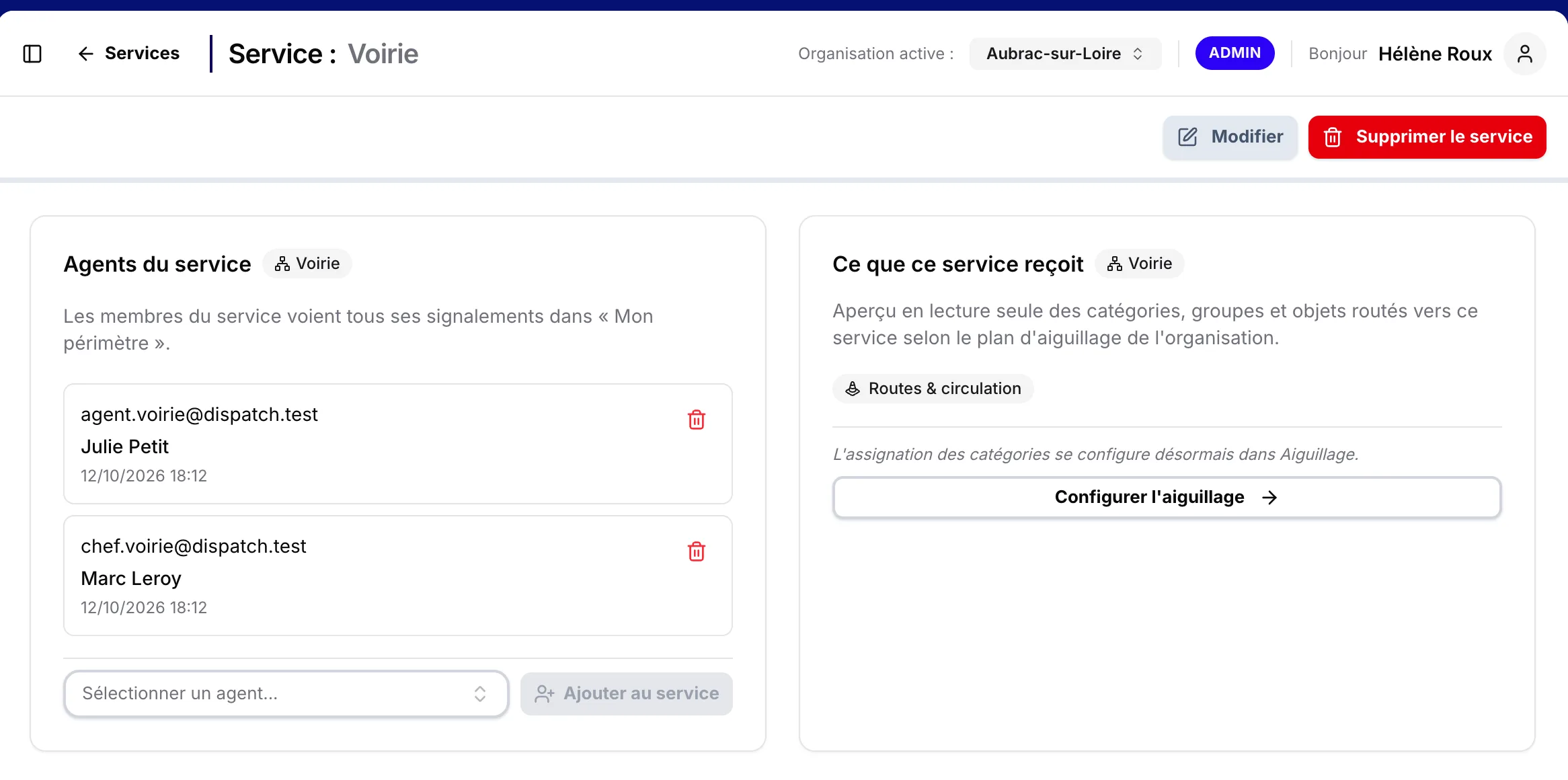Click the name Marc Leroy
Viewport: 1568px width, 780px height.
pyautogui.click(x=131, y=579)
